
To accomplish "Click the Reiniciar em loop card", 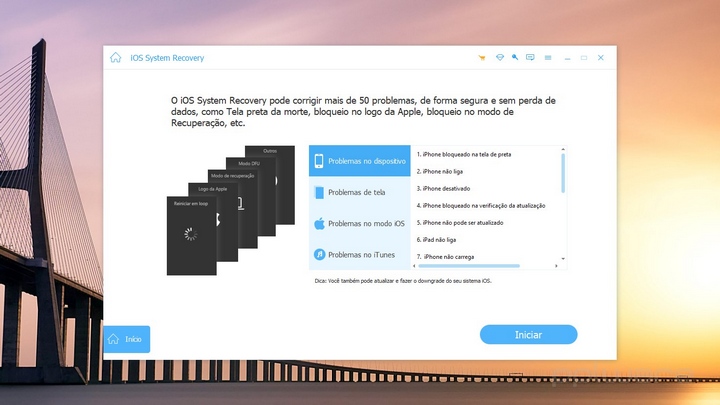I will pos(191,236).
